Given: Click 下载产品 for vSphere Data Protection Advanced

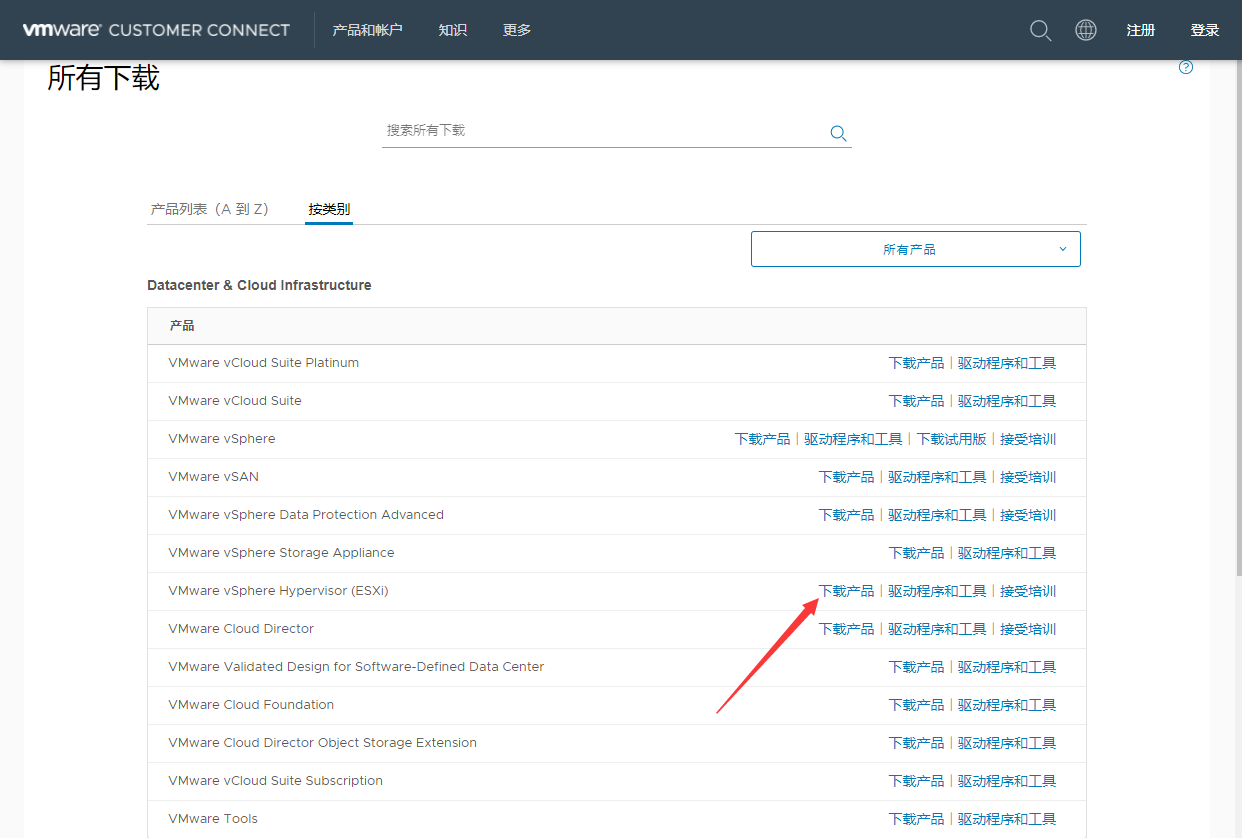Looking at the screenshot, I should point(846,515).
